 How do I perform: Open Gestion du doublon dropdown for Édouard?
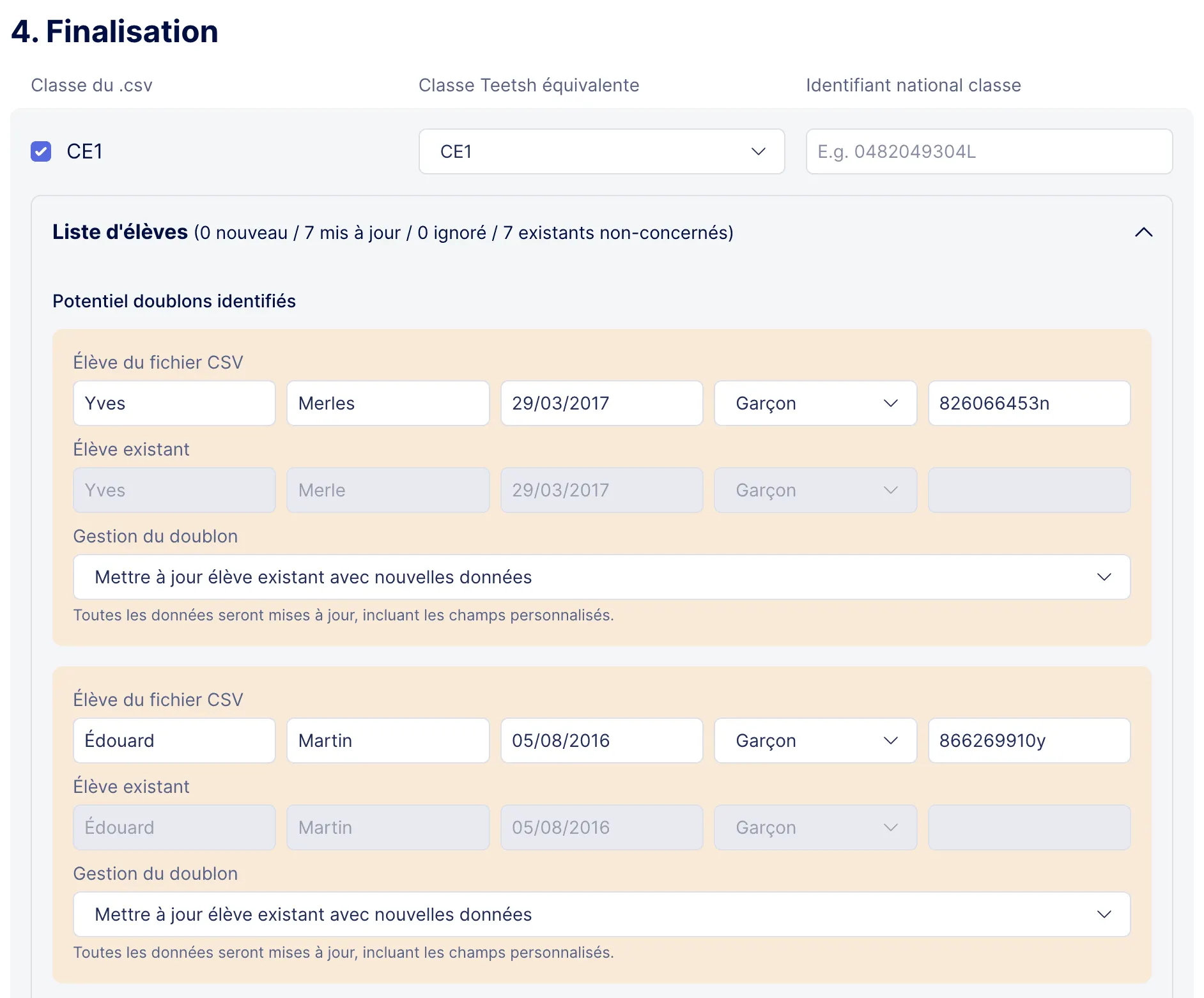601,914
